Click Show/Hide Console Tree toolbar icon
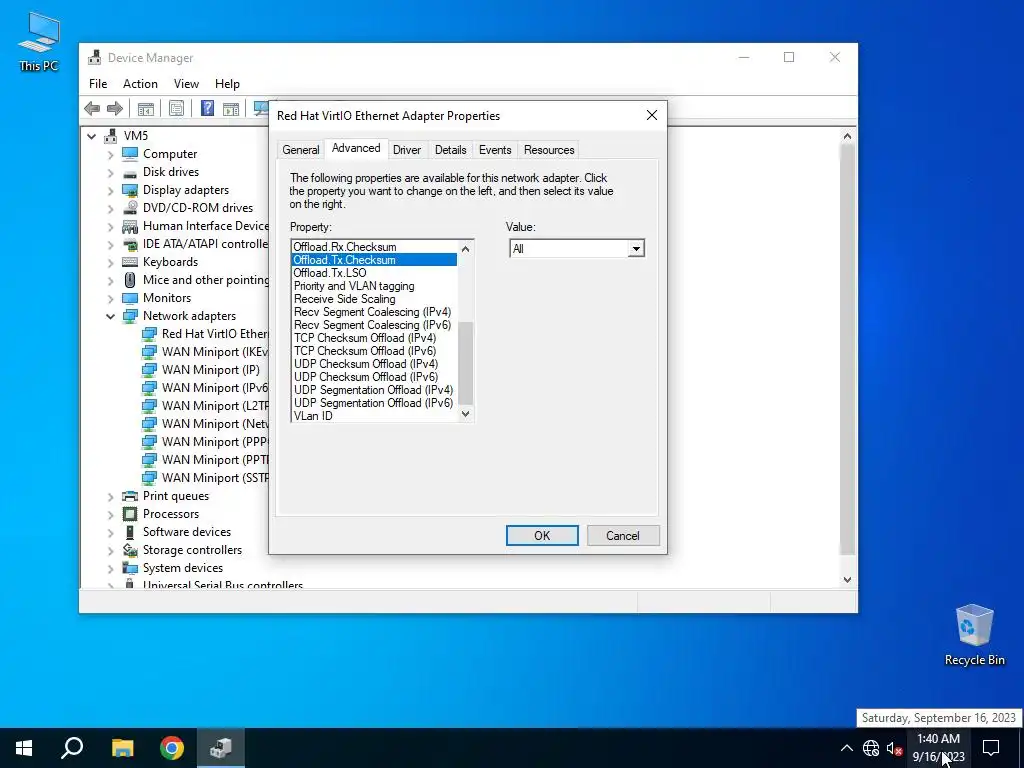Viewport: 1024px width, 768px height. tap(146, 108)
